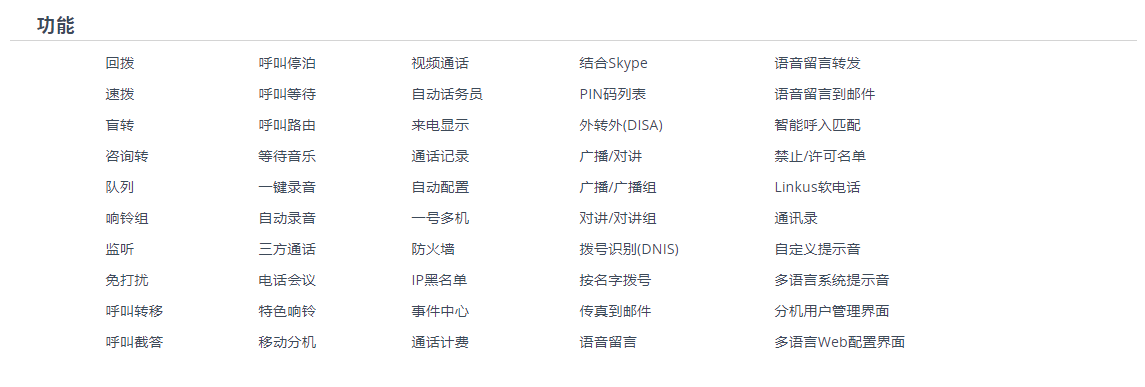Open the 结合Skype item
Image resolution: width=1145 pixels, height=387 pixels.
click(x=613, y=64)
